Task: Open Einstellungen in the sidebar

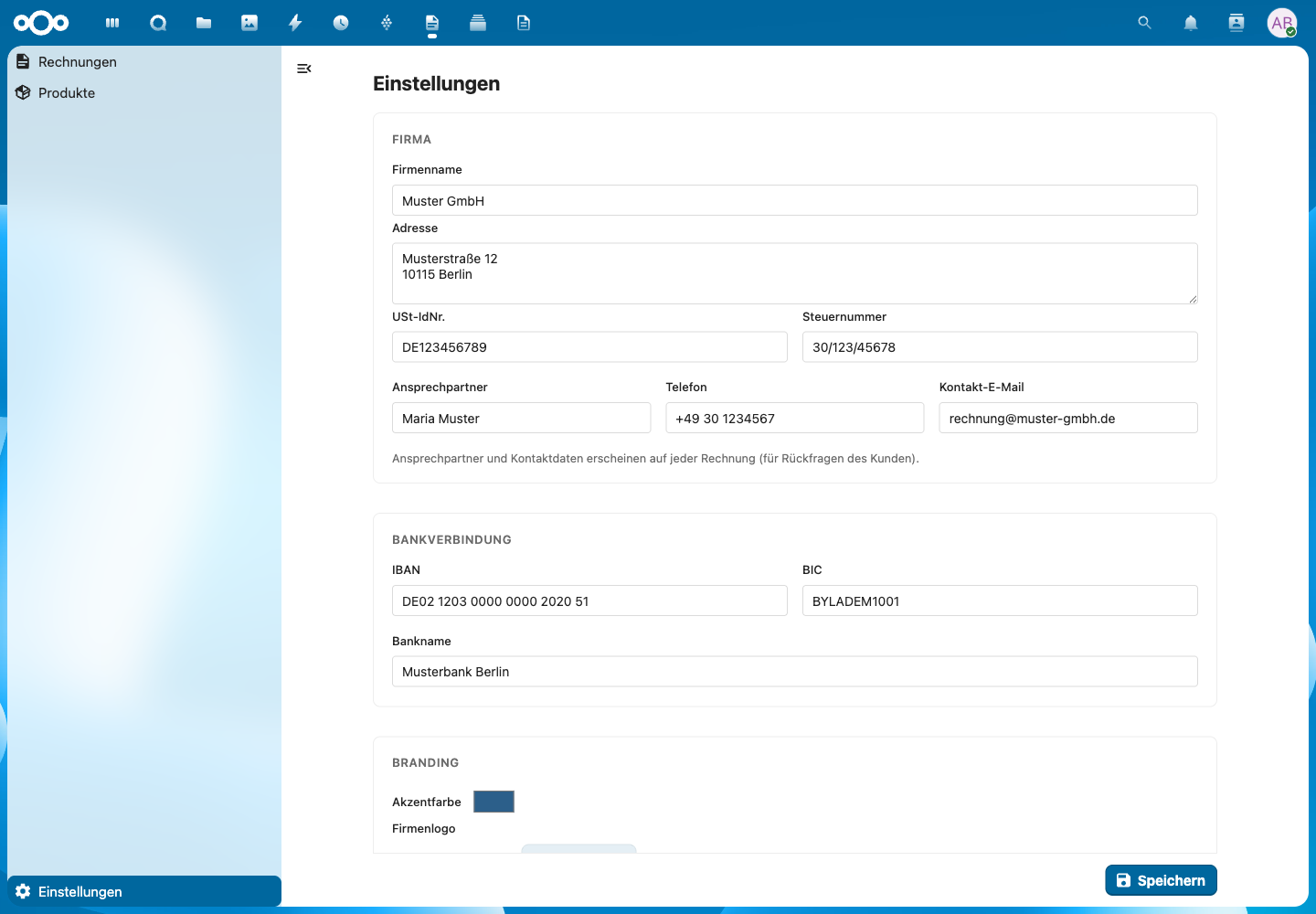Action: coord(144,891)
